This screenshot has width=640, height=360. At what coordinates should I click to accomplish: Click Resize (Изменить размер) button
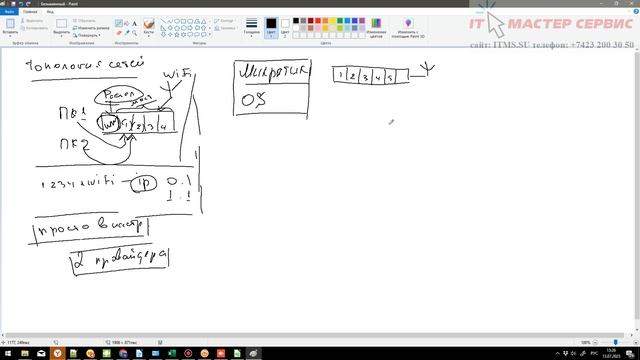tap(91, 28)
